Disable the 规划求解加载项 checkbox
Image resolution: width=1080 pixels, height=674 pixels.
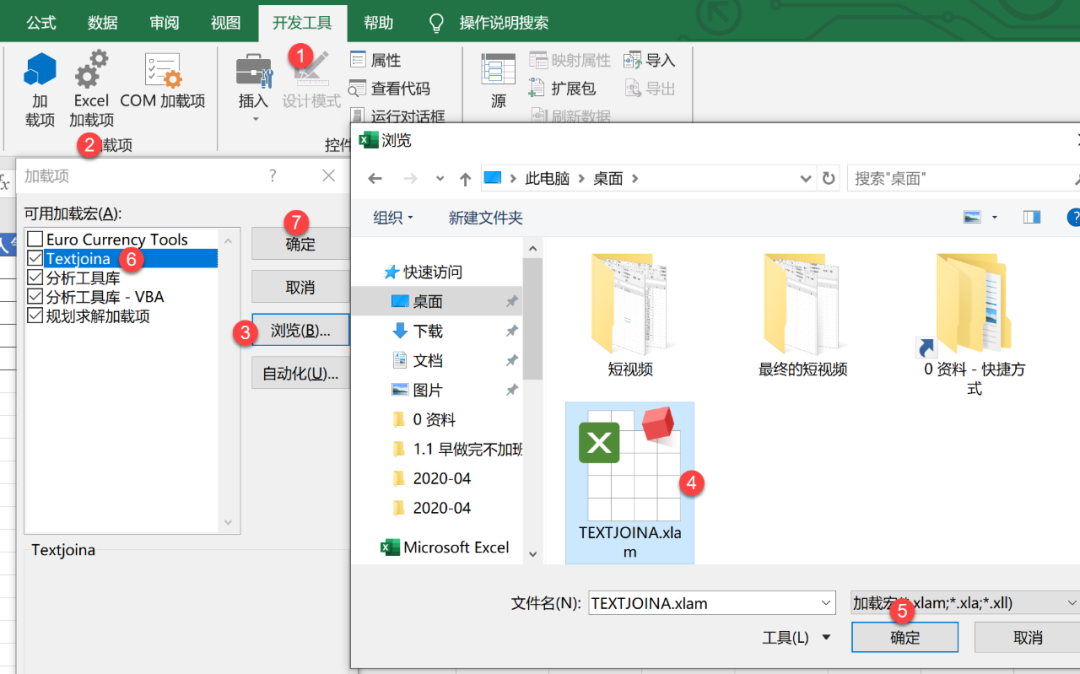34,315
